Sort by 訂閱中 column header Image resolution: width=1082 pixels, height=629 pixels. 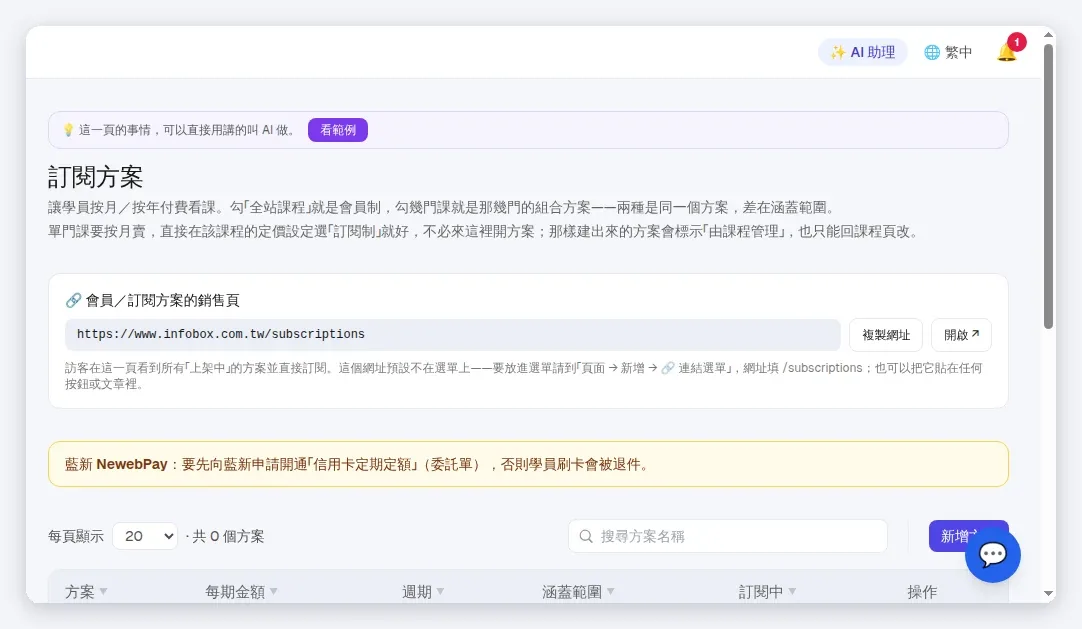click(x=767, y=592)
